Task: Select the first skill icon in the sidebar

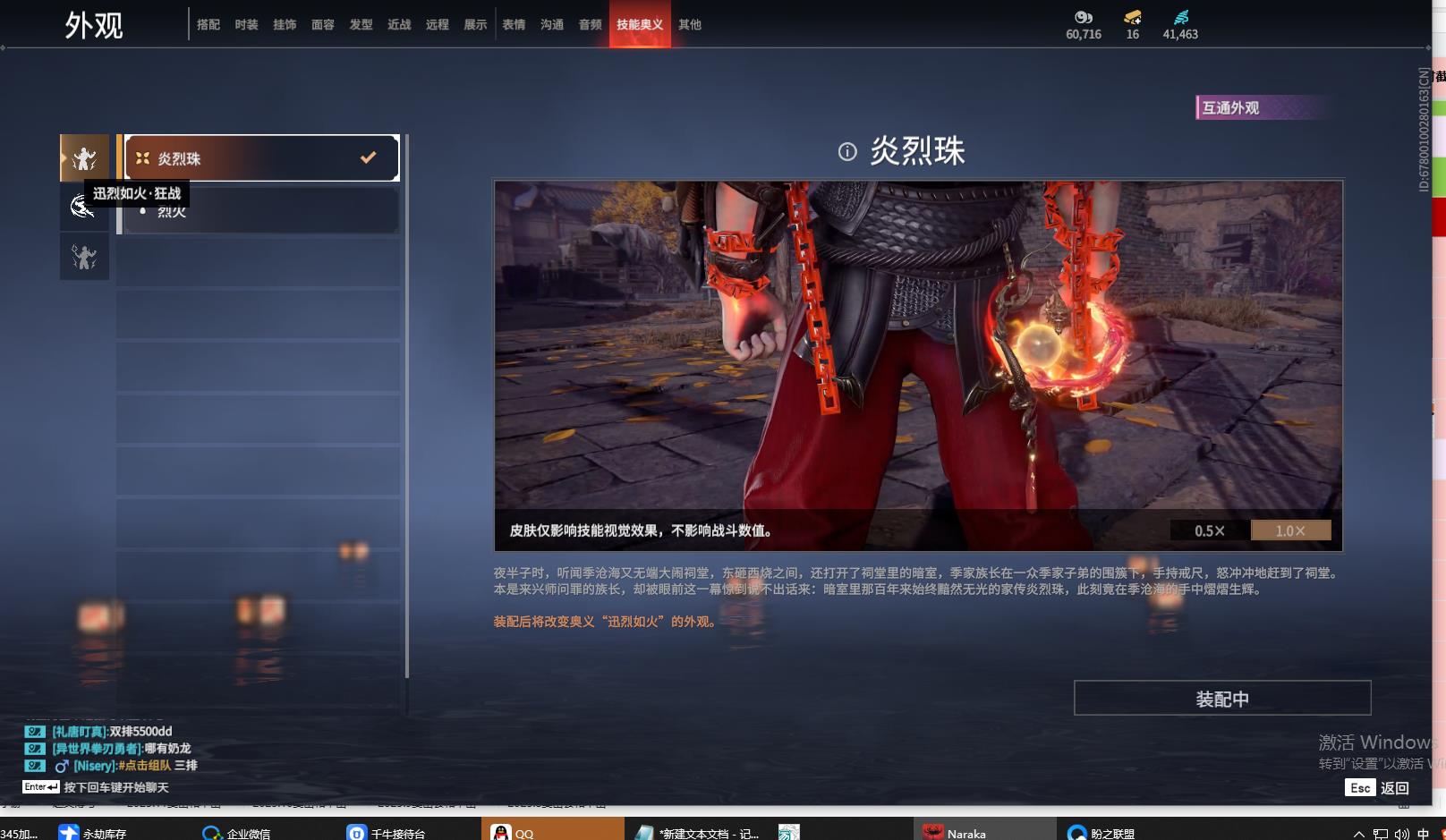Action: 84,158
